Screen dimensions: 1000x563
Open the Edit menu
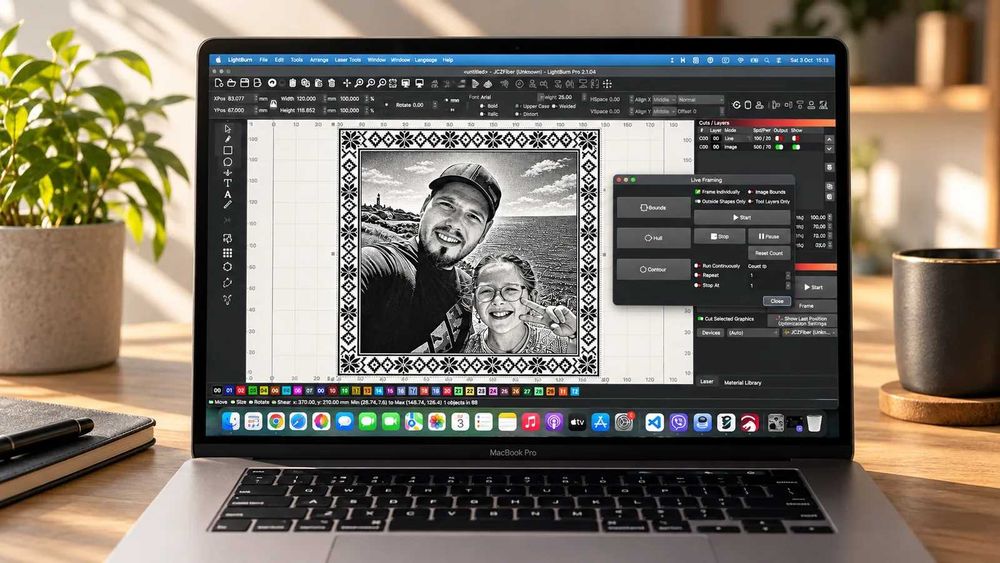click(x=279, y=60)
